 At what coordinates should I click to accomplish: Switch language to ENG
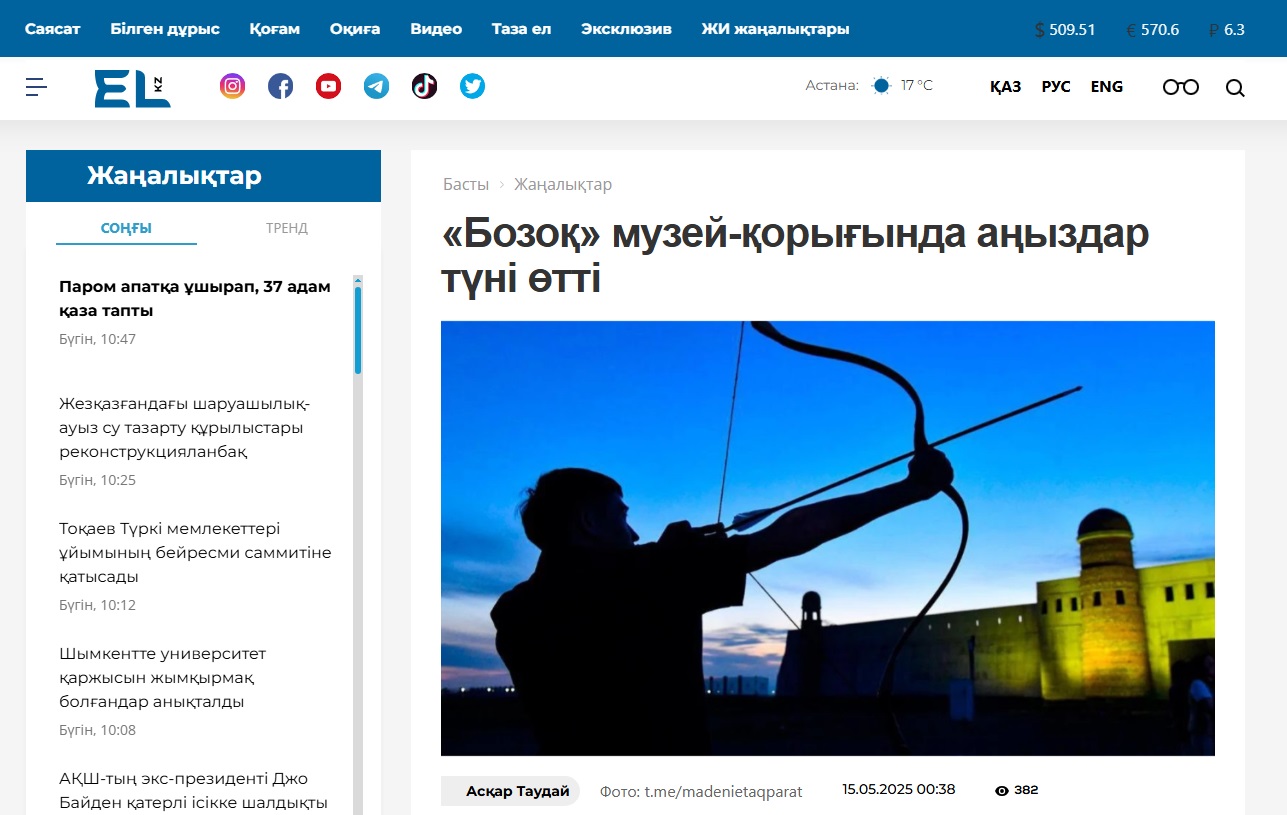click(1107, 87)
